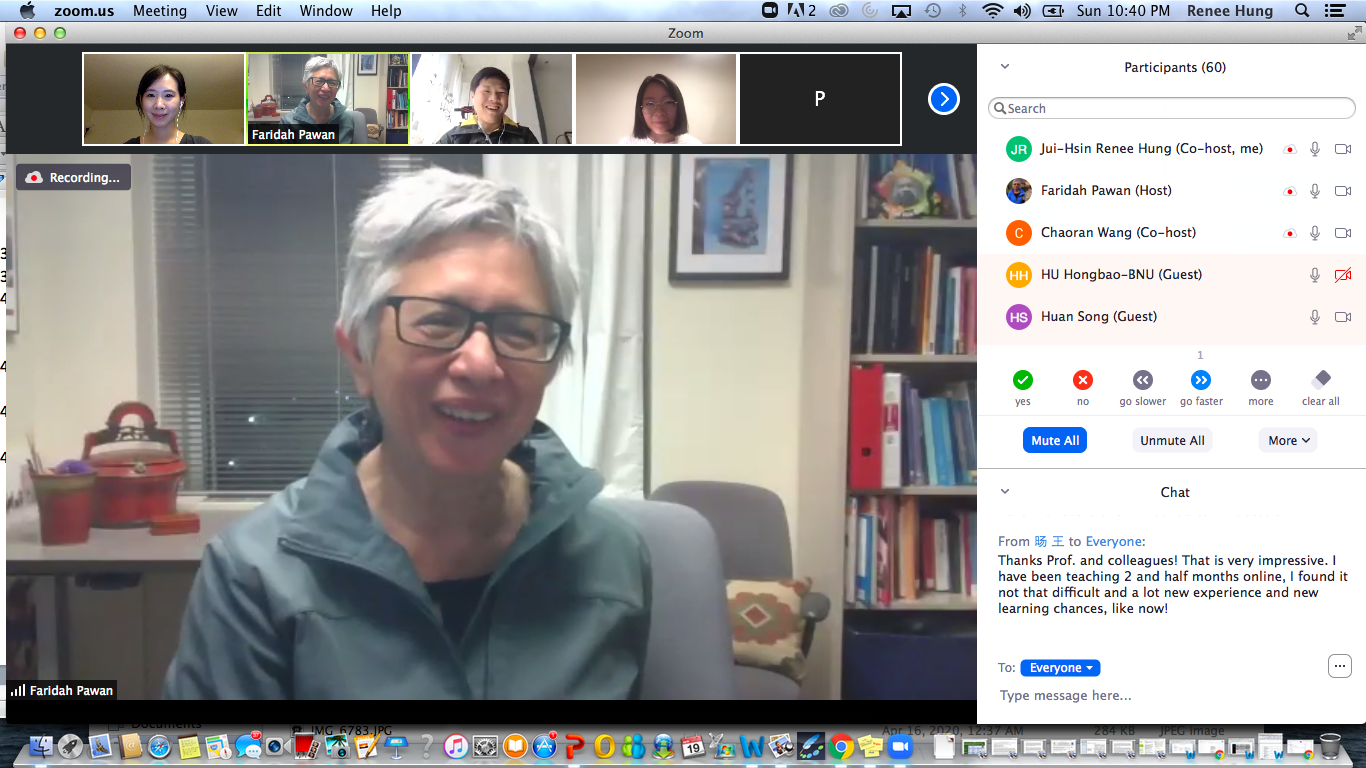Toggle video for Jui-Hsin Renee Hung

tap(1343, 149)
